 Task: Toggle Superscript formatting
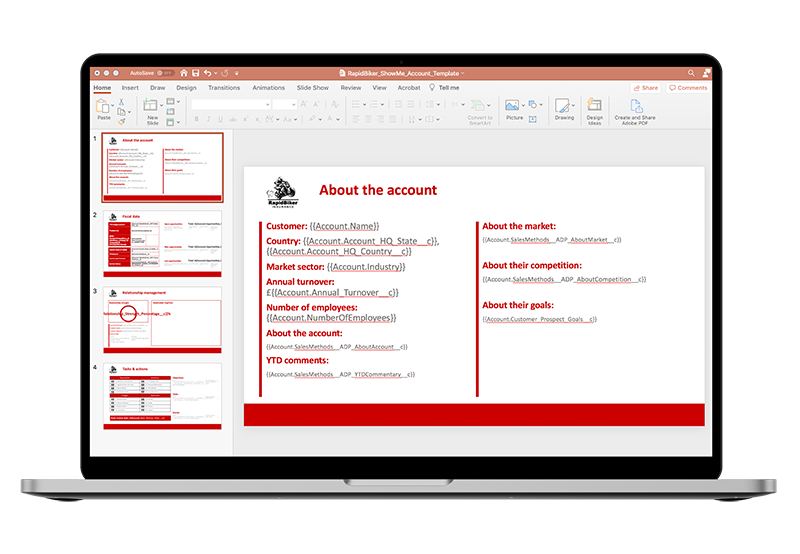245,119
